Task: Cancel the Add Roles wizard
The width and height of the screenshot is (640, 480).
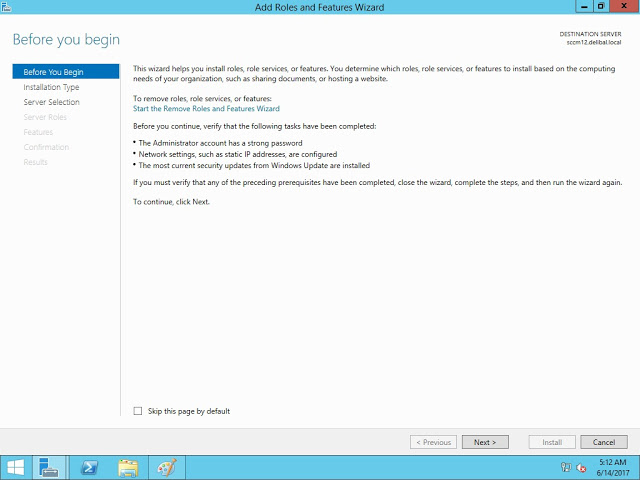Action: coord(603,442)
